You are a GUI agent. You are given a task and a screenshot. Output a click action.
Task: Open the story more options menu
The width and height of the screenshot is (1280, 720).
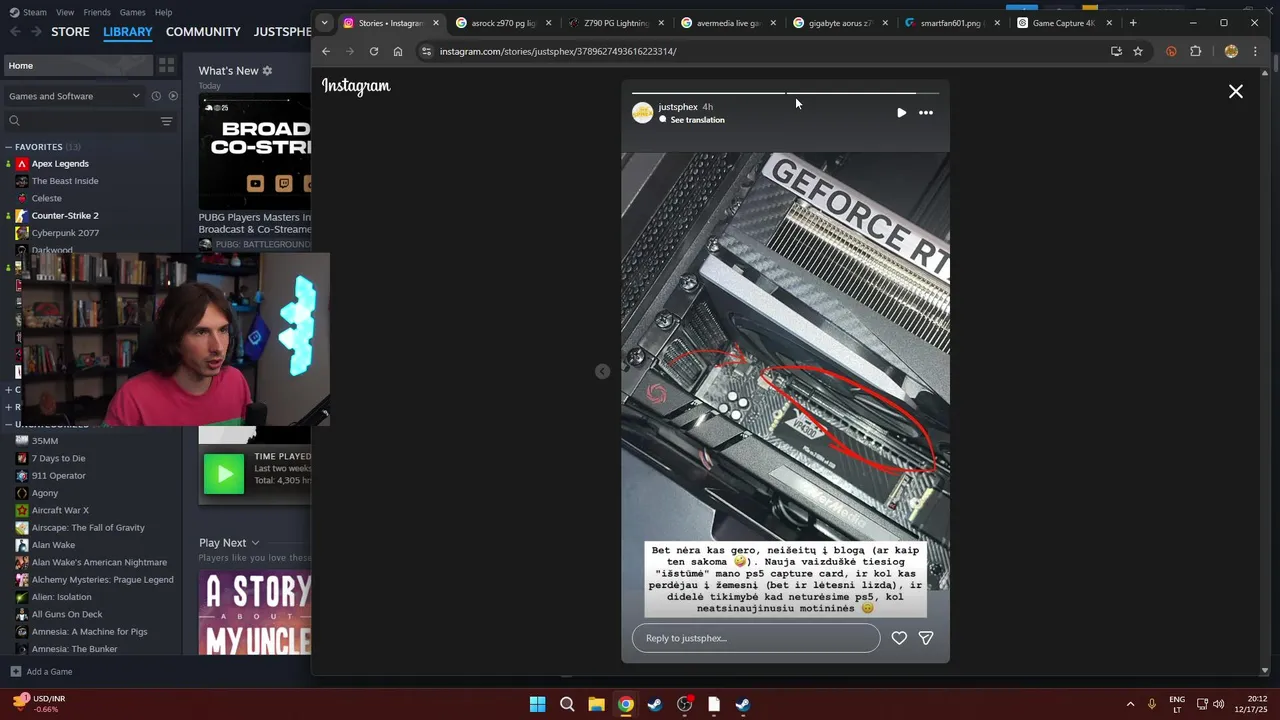[x=926, y=113]
